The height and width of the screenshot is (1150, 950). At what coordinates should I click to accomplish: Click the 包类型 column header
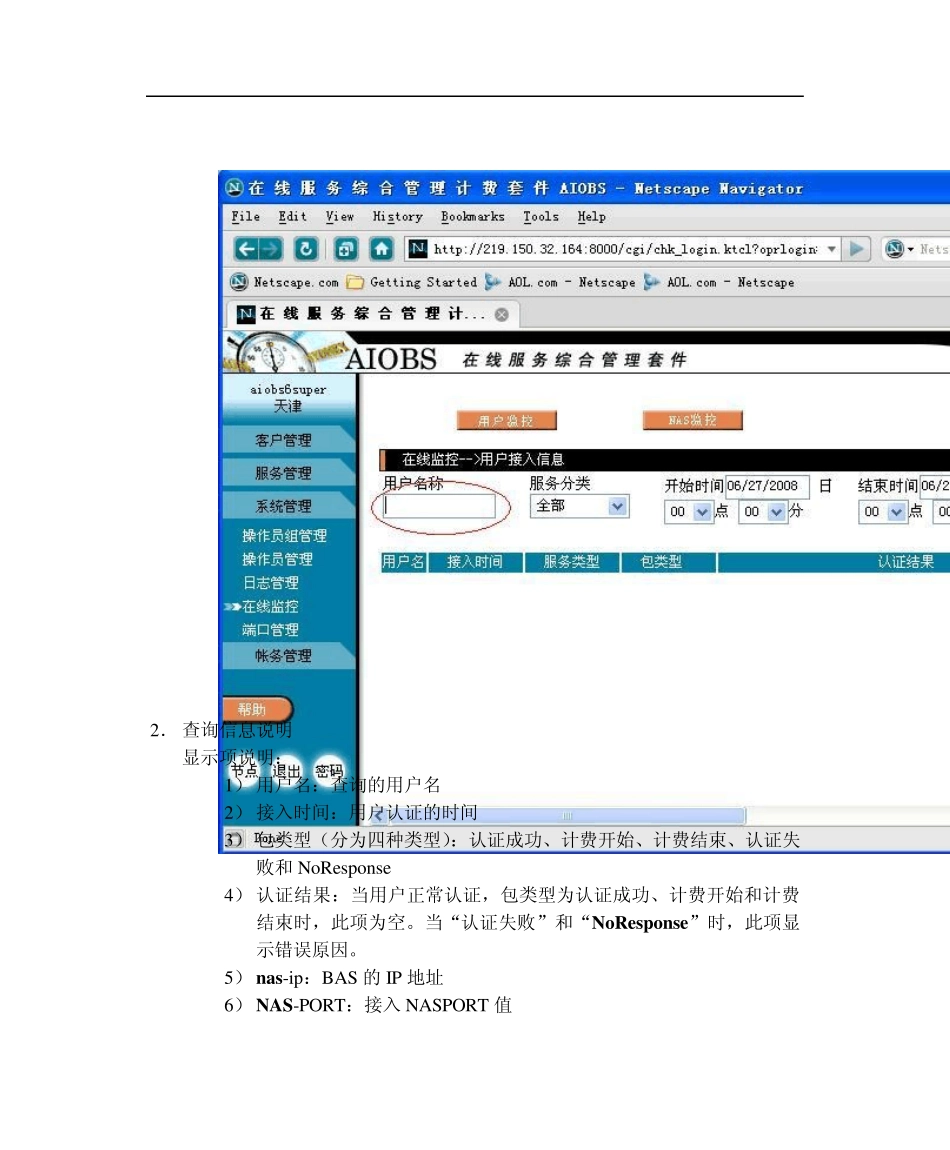[x=668, y=563]
